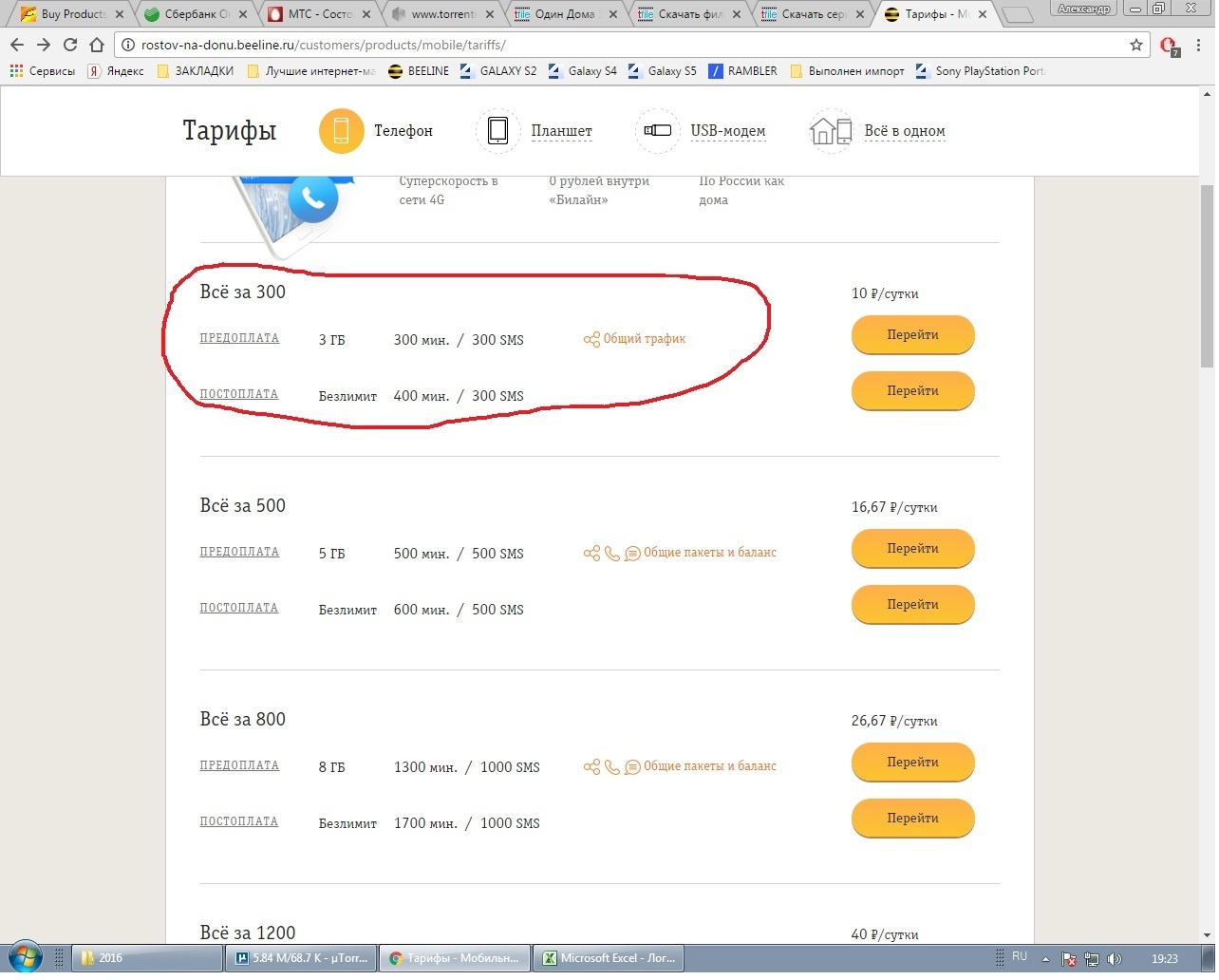Open BEELINE bookmark
The width and height of the screenshot is (1219, 980).
[419, 71]
